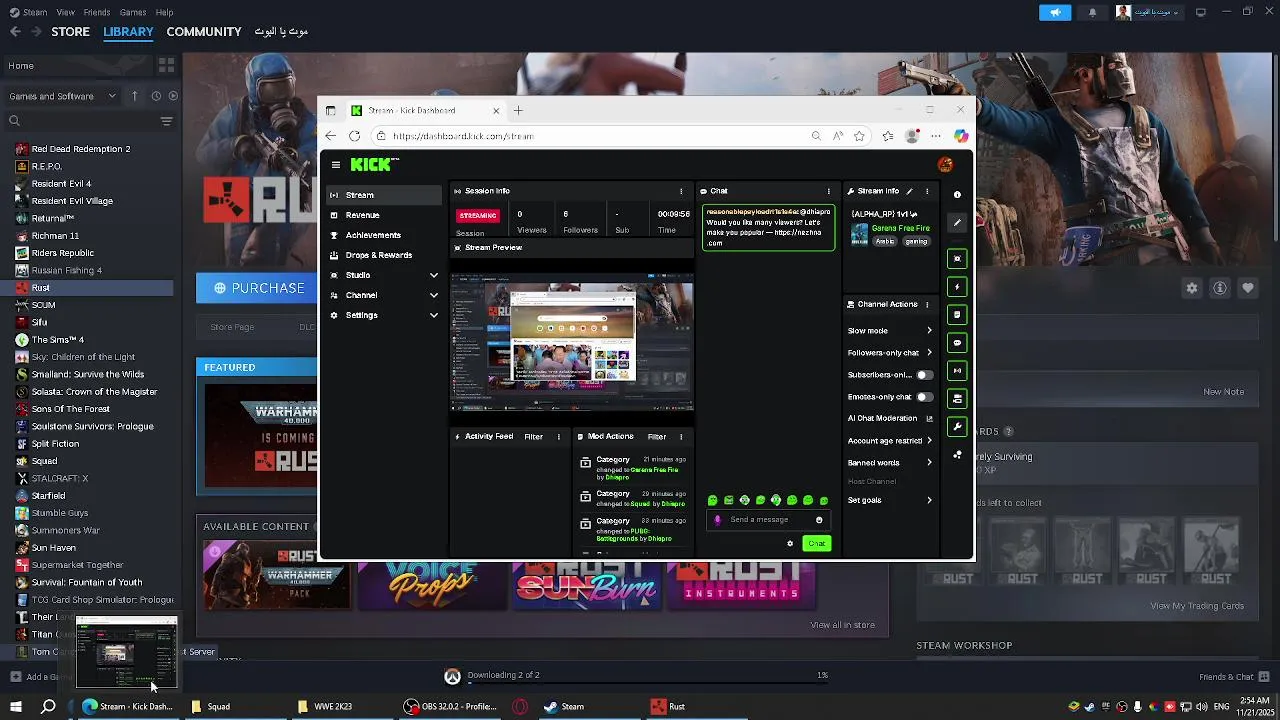Select Starfield in Steam library list
1280x720 pixels.
(48, 496)
